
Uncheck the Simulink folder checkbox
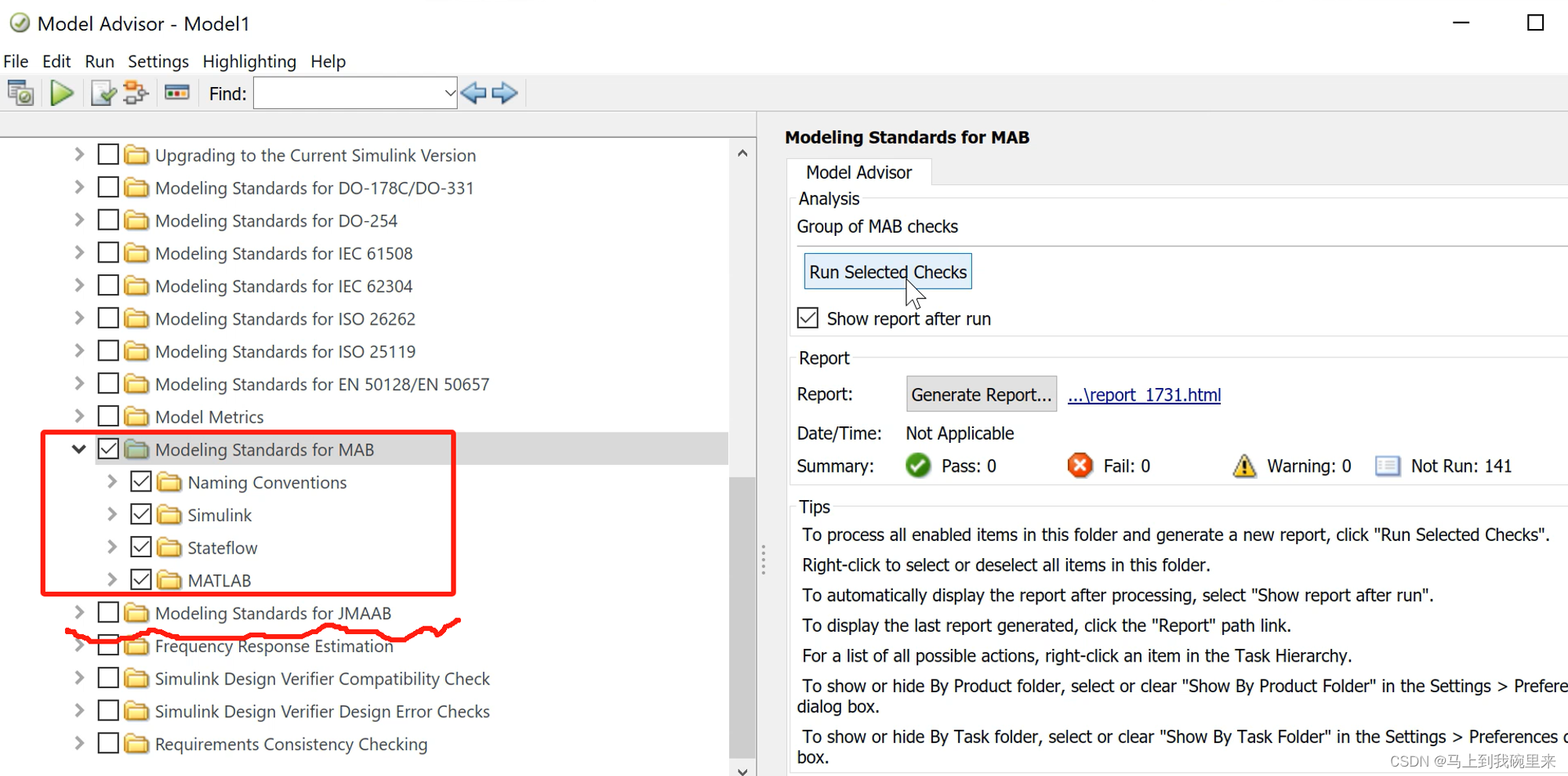click(141, 514)
